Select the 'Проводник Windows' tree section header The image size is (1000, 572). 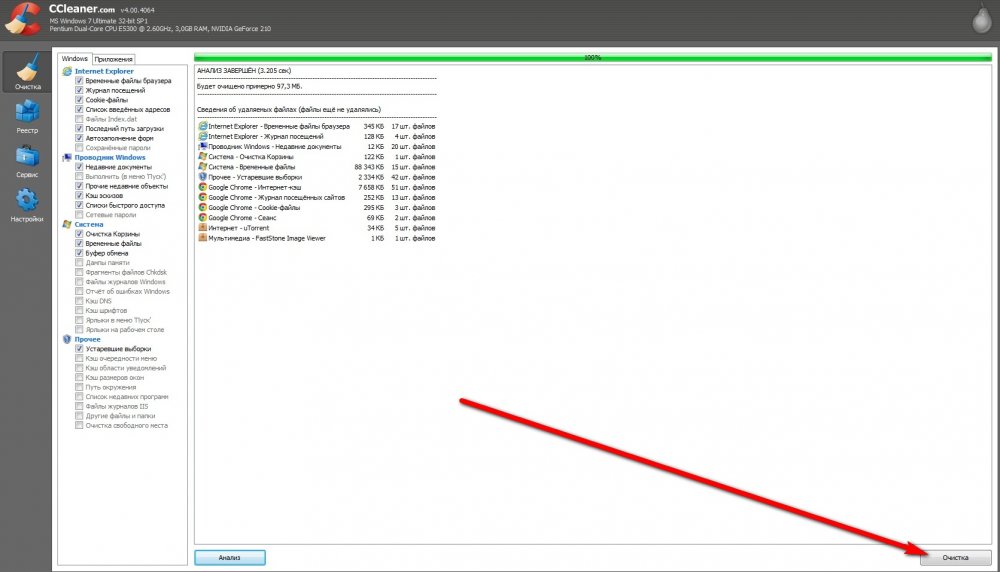tap(109, 157)
